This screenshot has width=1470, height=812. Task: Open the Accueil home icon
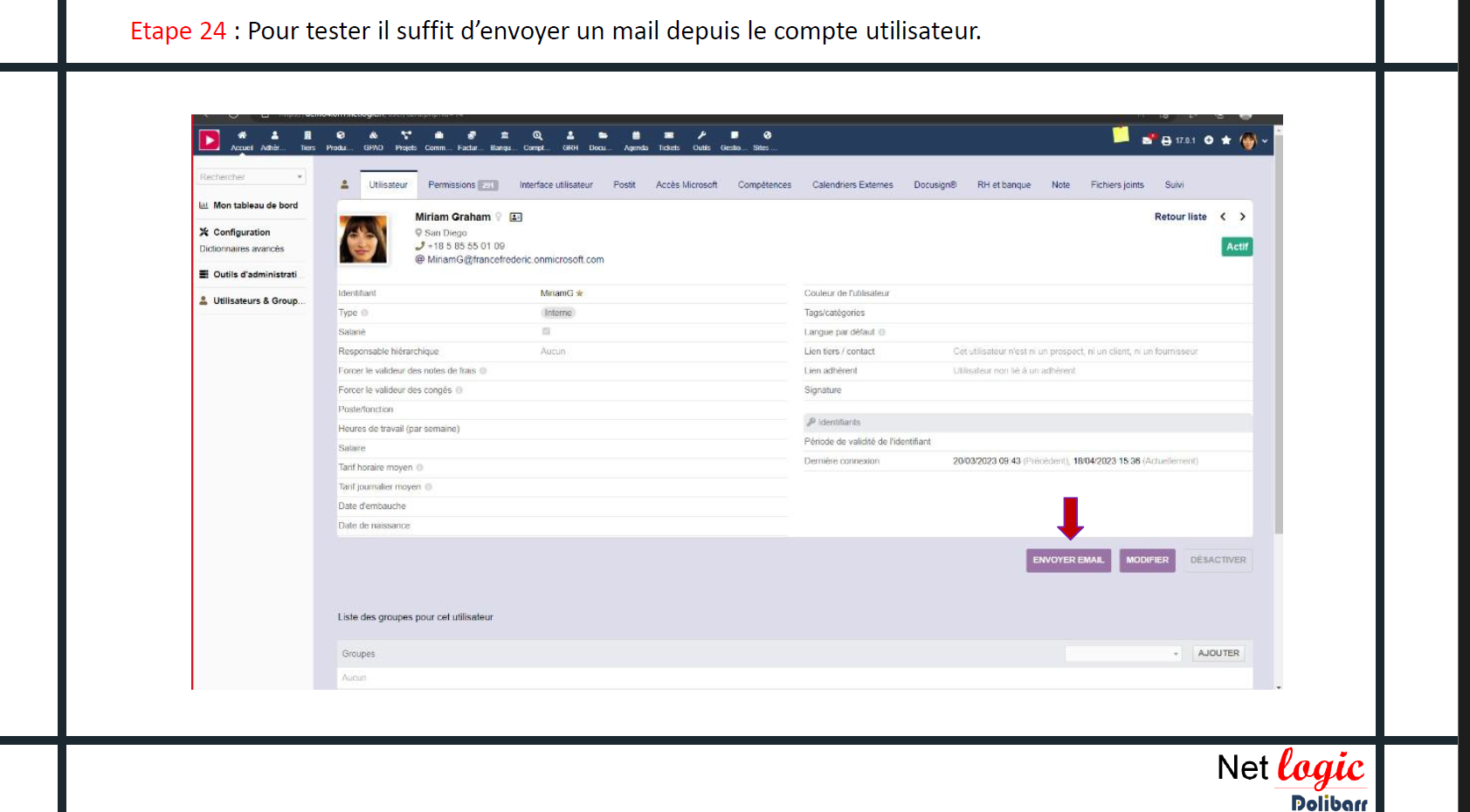[242, 140]
